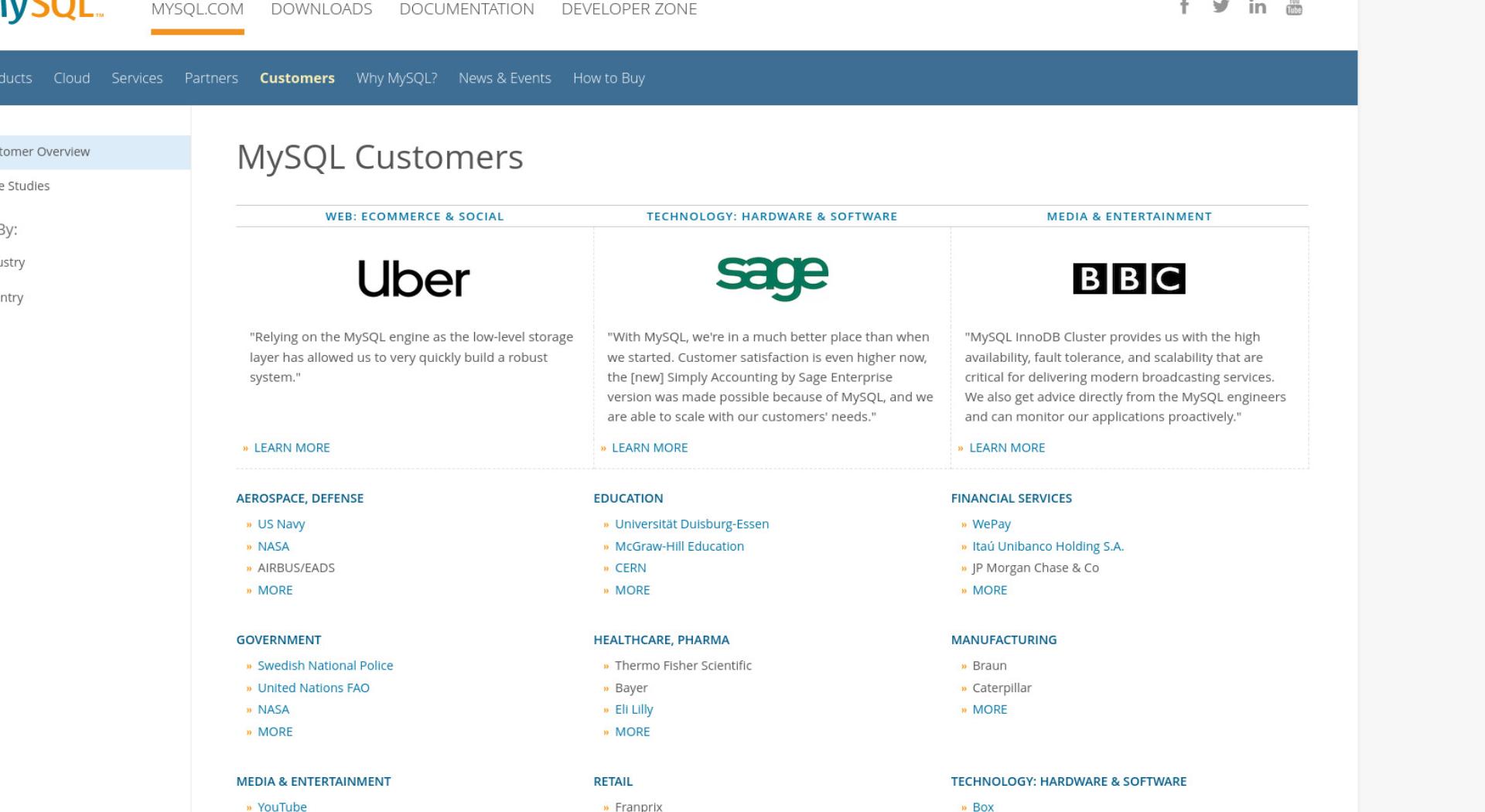The image size is (1485, 812).
Task: Open featured Media & Entertainment heading above BBC
Action: click(x=1129, y=217)
